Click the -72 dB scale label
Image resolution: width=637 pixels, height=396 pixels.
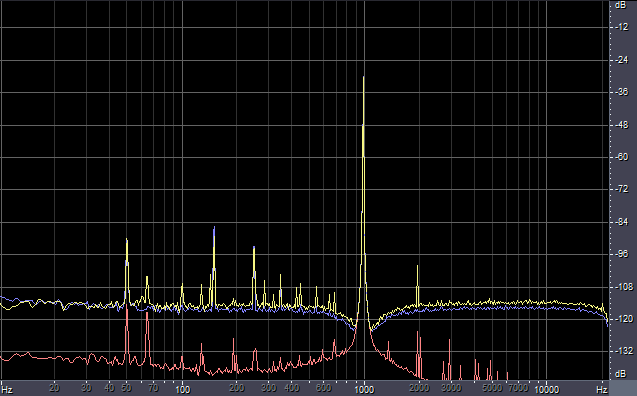(622, 189)
